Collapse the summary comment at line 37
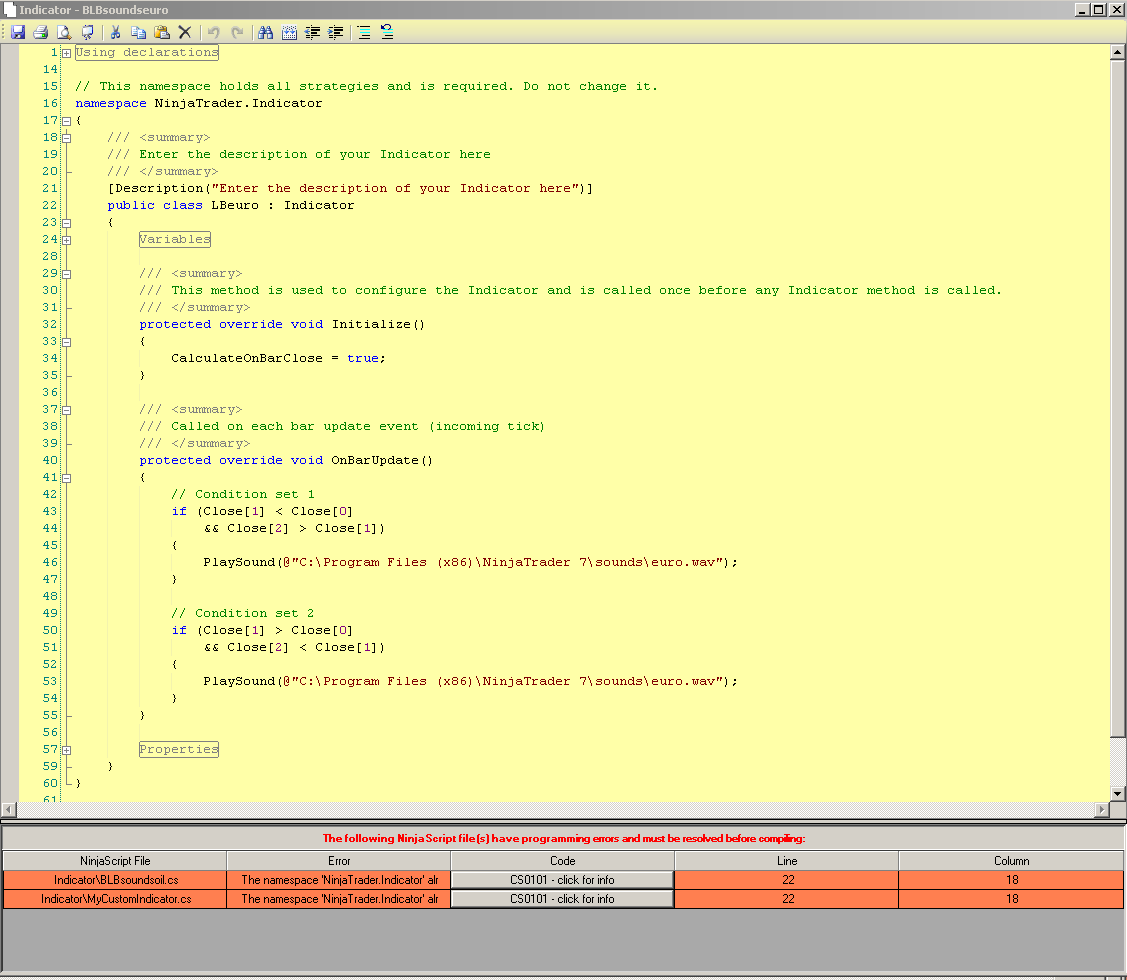The image size is (1127, 980). [x=66, y=411]
